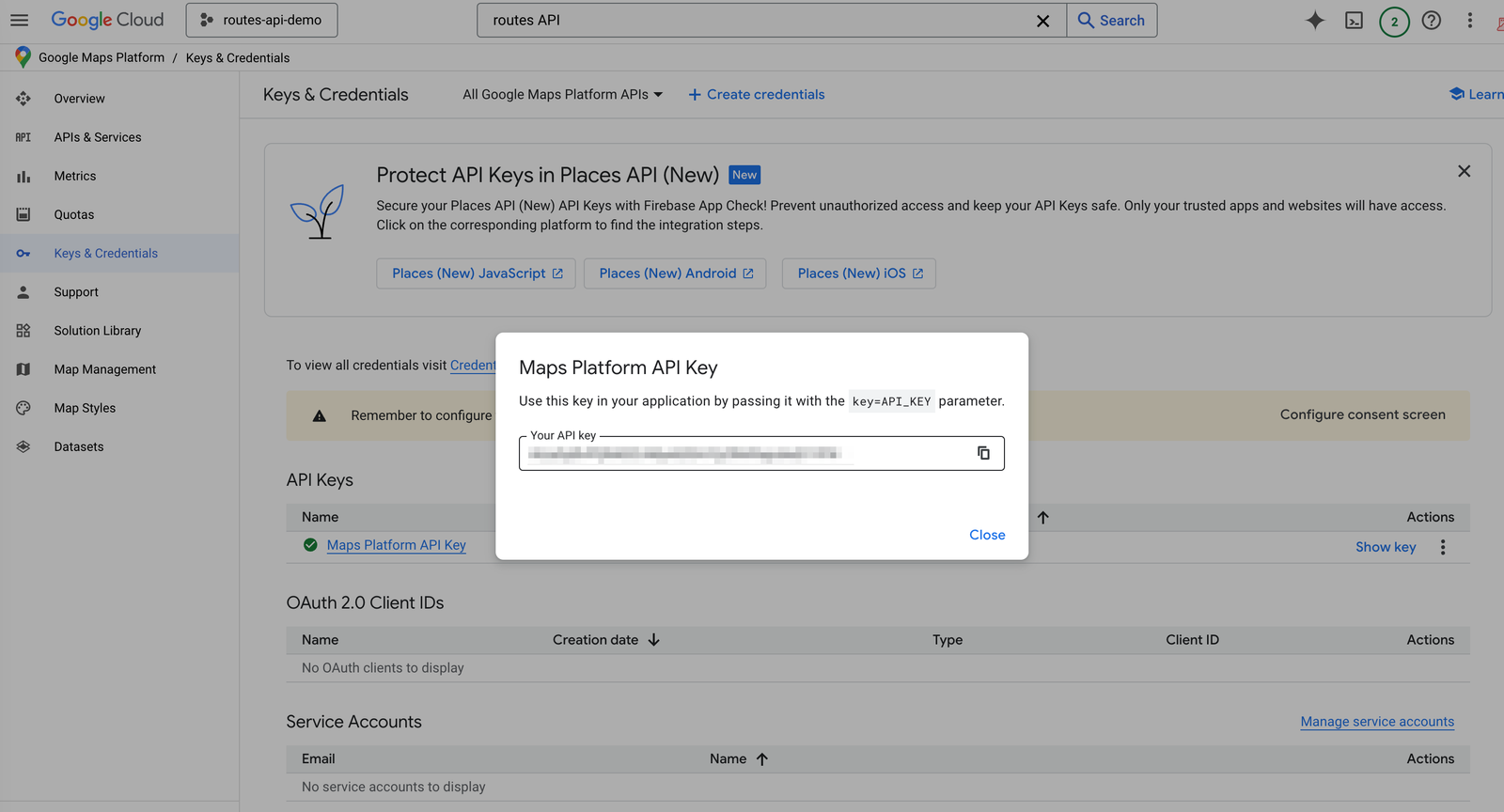Open the Gemini AI assistant sparkle icon

tap(1315, 20)
